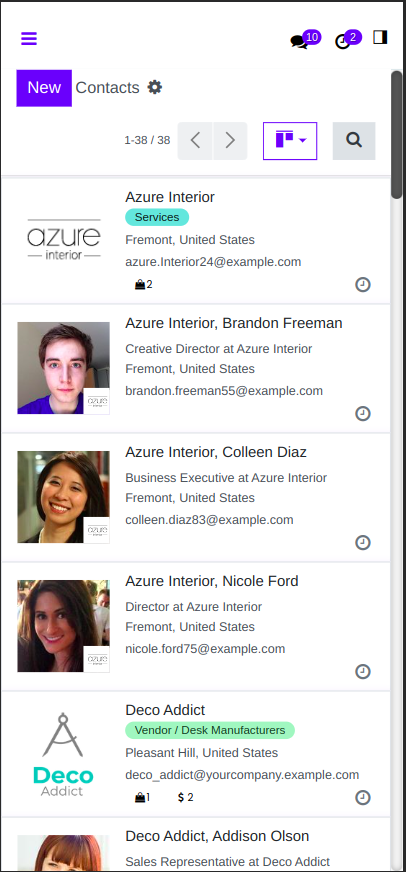Viewport: 406px width, 872px height.
Task: Click the Services tag on Azure Interior
Action: [x=157, y=217]
